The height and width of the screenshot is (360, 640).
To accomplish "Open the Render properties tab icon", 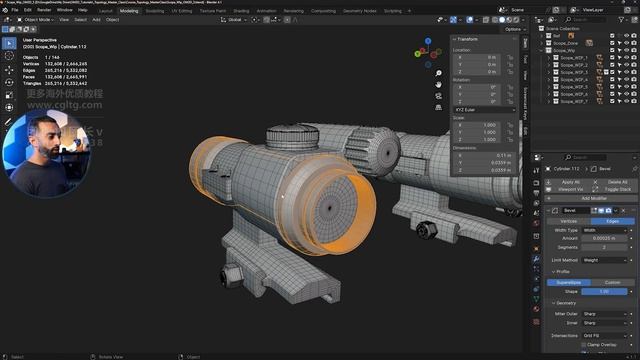I will click(536, 183).
